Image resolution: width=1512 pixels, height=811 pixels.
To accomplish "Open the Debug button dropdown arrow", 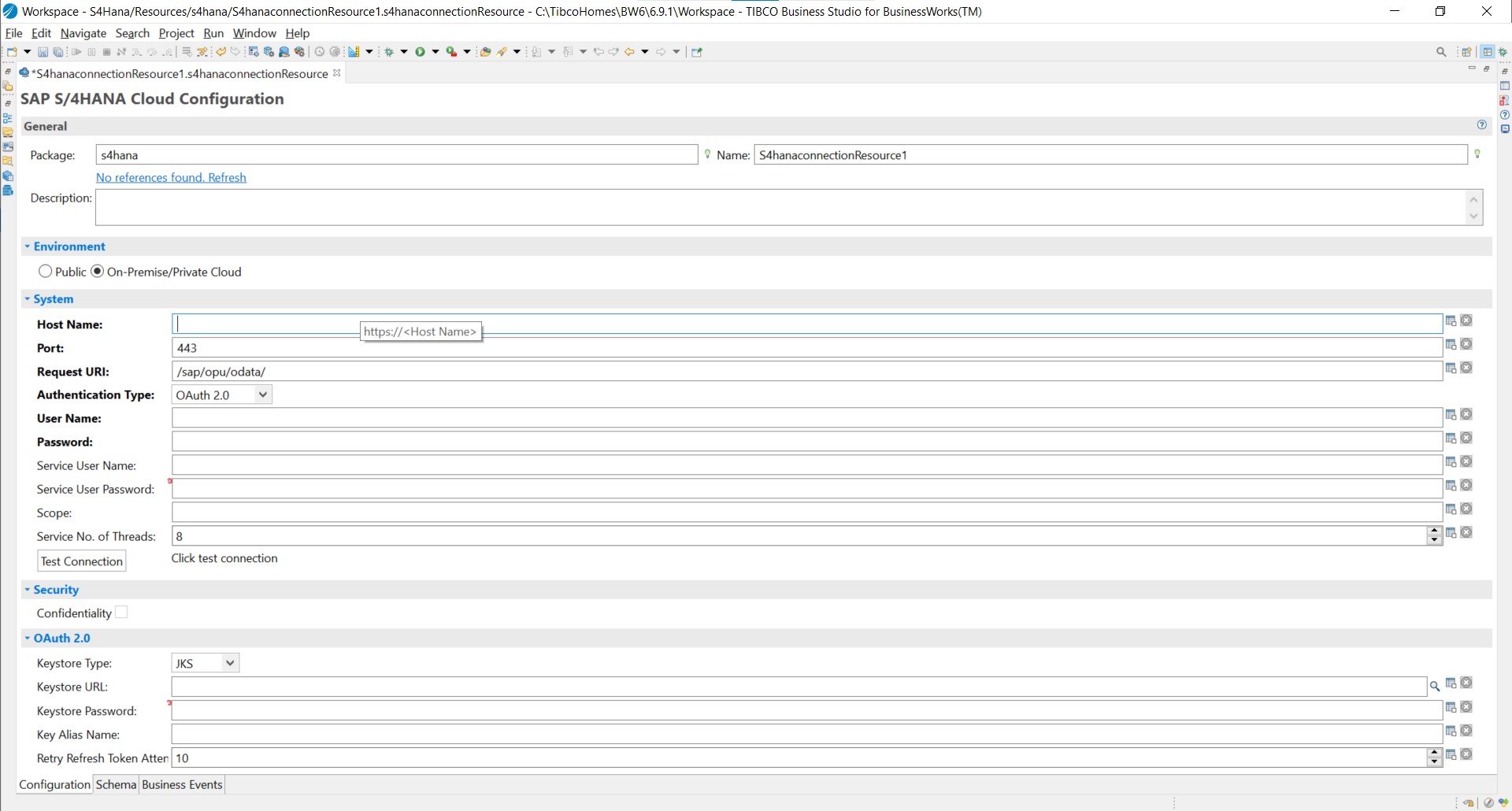I will 404,52.
